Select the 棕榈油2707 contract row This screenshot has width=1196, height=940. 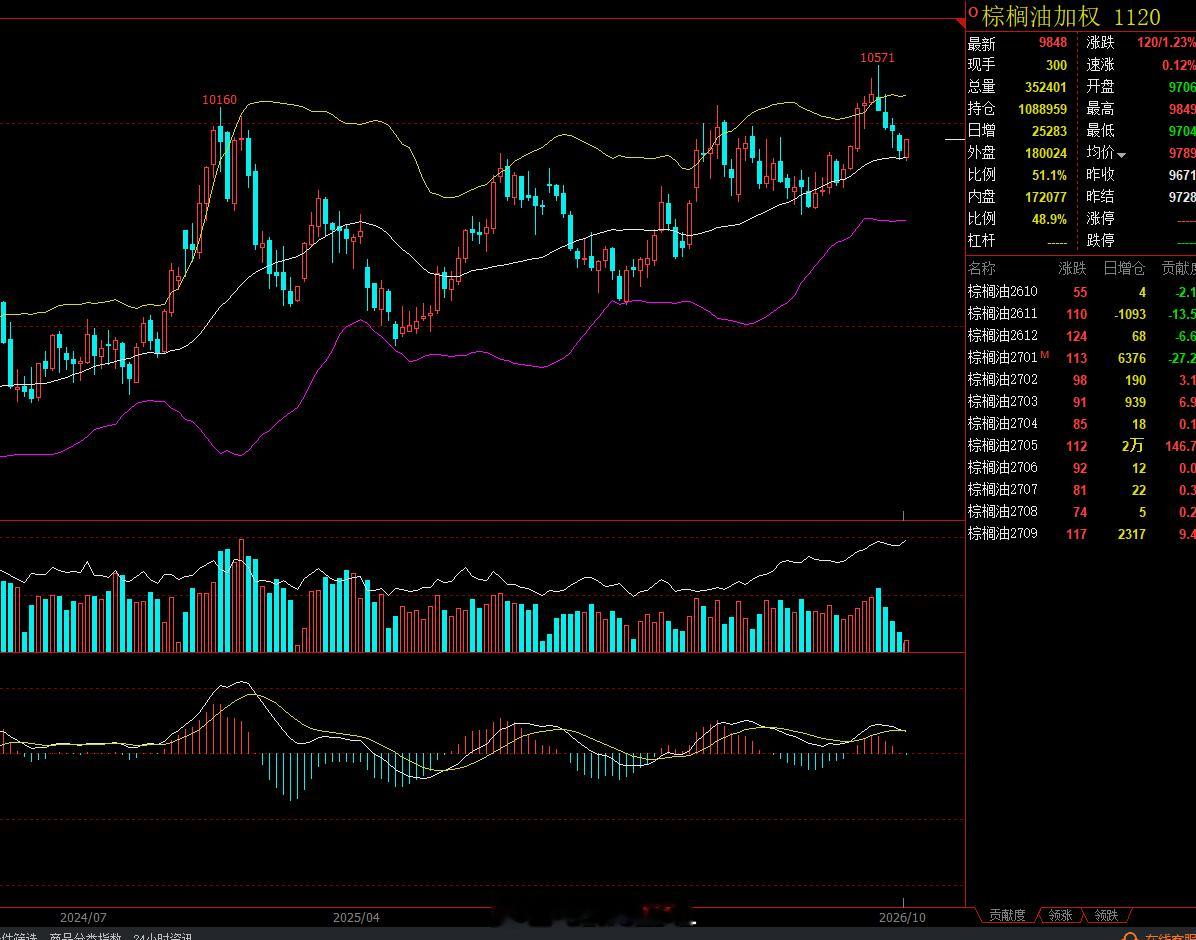(x=1081, y=490)
